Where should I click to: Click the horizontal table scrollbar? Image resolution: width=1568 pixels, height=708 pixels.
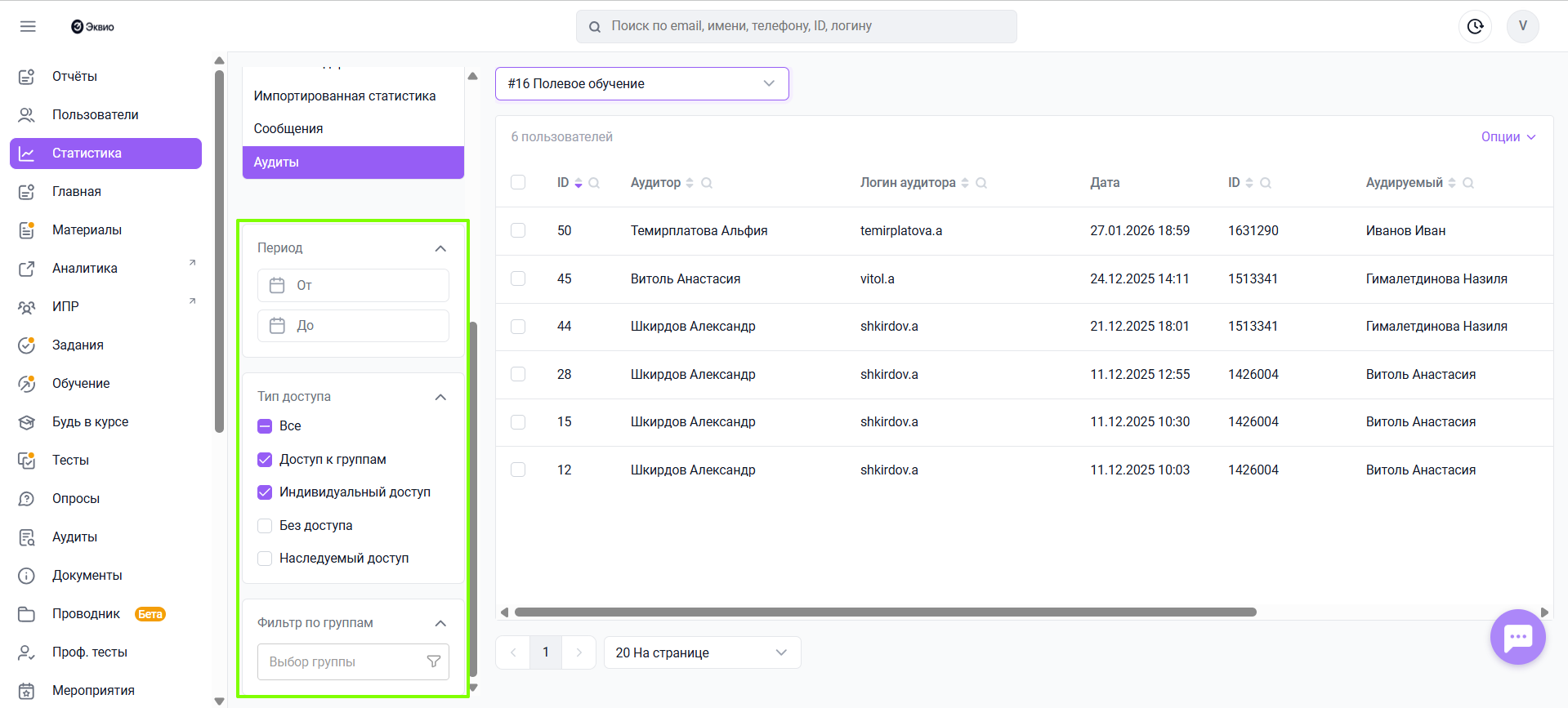point(885,612)
